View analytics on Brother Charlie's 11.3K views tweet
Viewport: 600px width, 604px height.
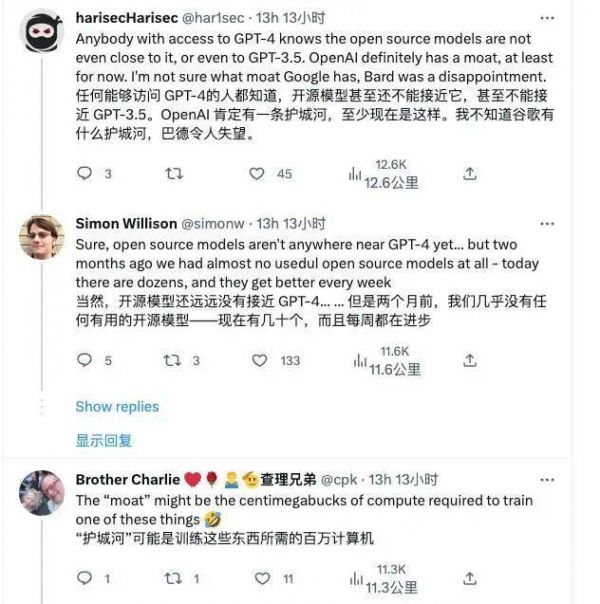pyautogui.click(x=355, y=578)
